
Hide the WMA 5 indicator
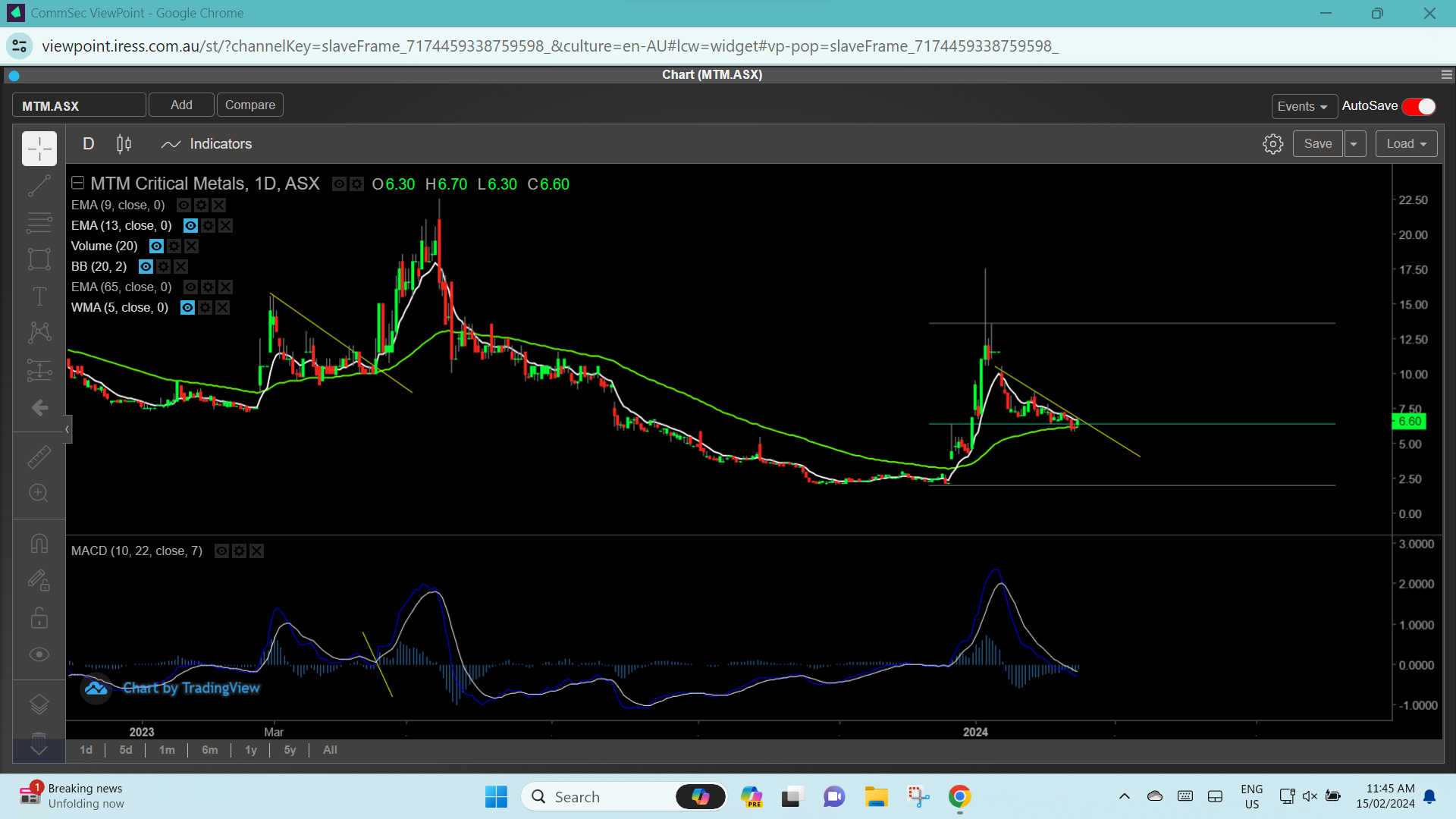187,308
